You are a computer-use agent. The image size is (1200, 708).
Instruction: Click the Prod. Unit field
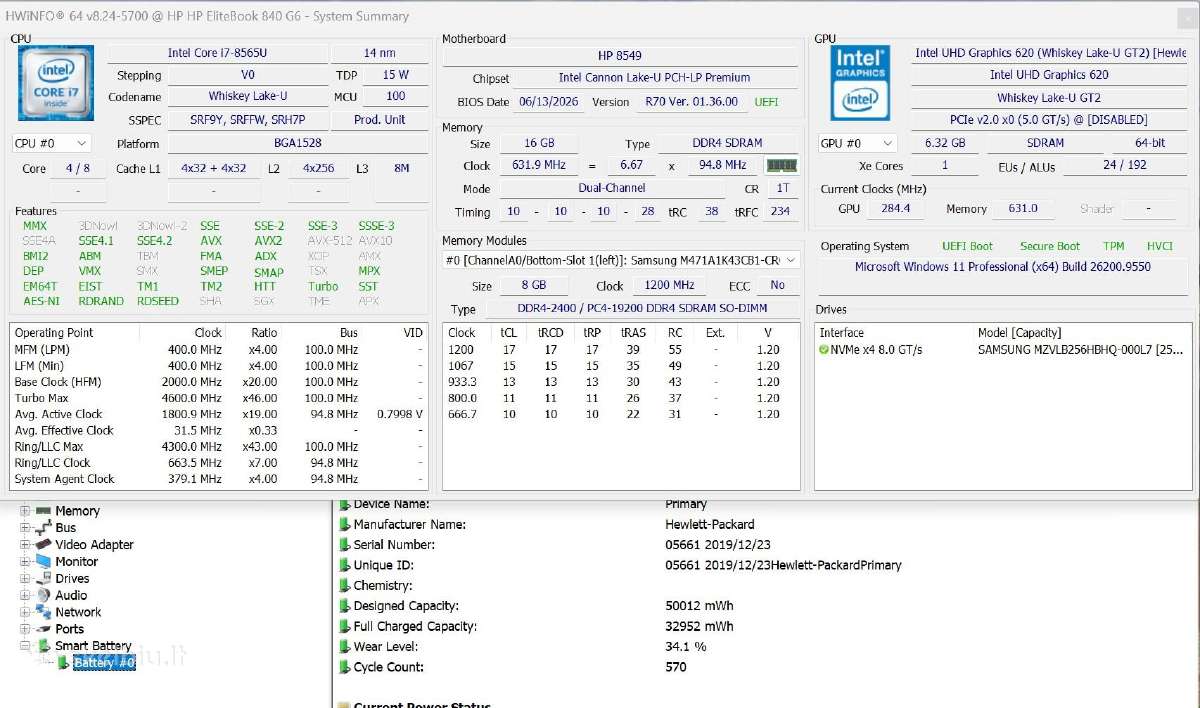(x=380, y=119)
